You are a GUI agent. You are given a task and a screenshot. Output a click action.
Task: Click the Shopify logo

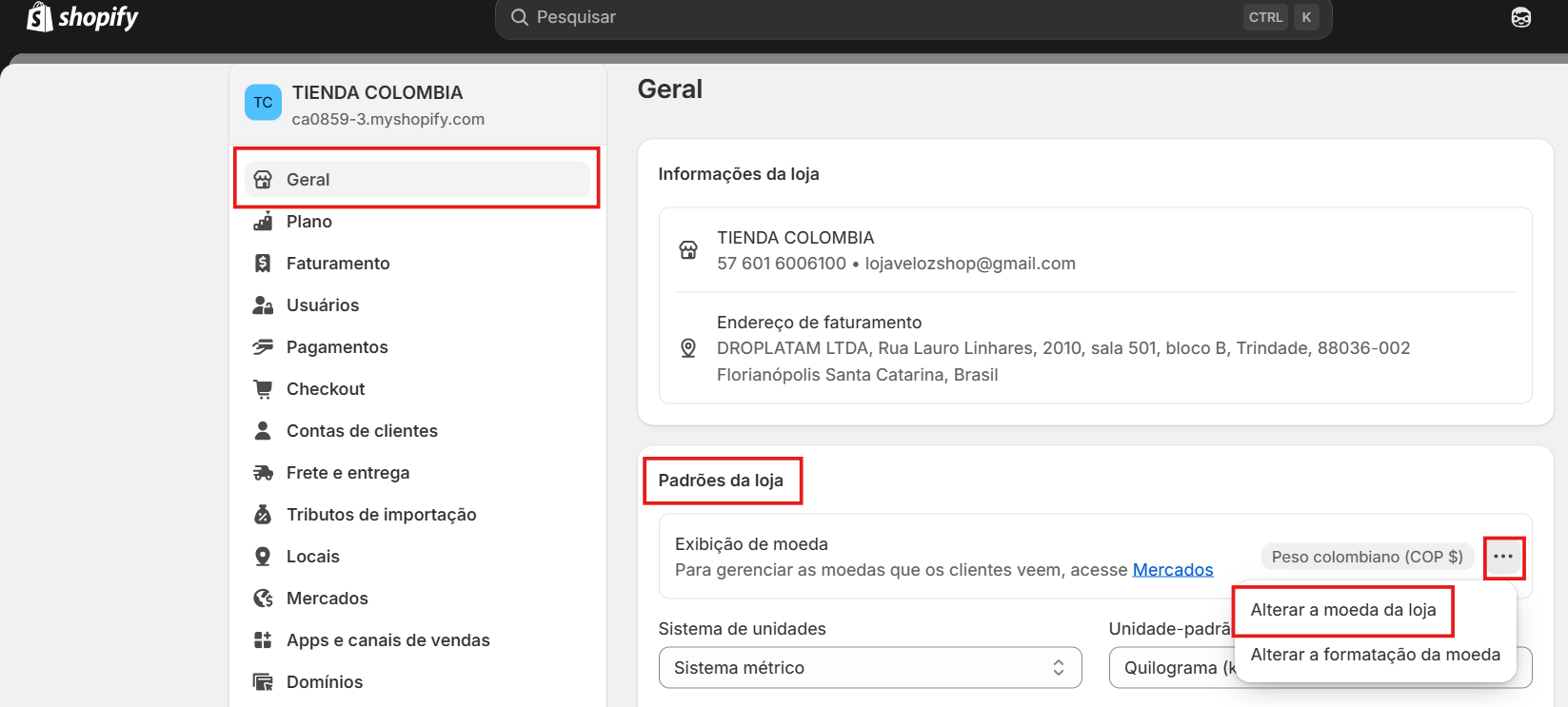[82, 17]
